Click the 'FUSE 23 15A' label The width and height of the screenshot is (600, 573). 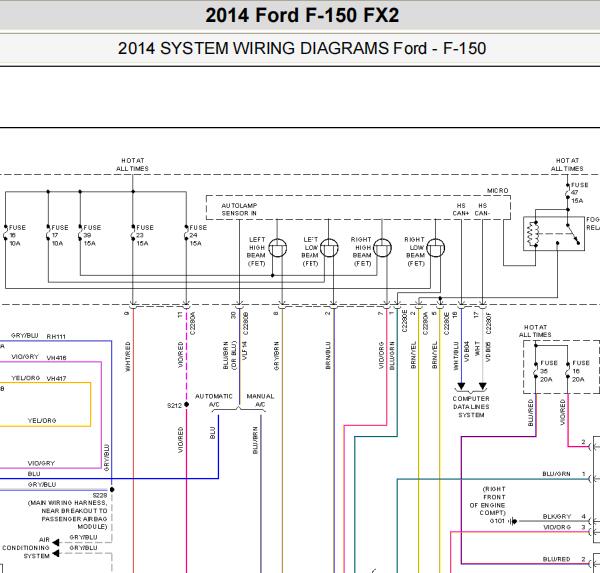click(x=145, y=235)
